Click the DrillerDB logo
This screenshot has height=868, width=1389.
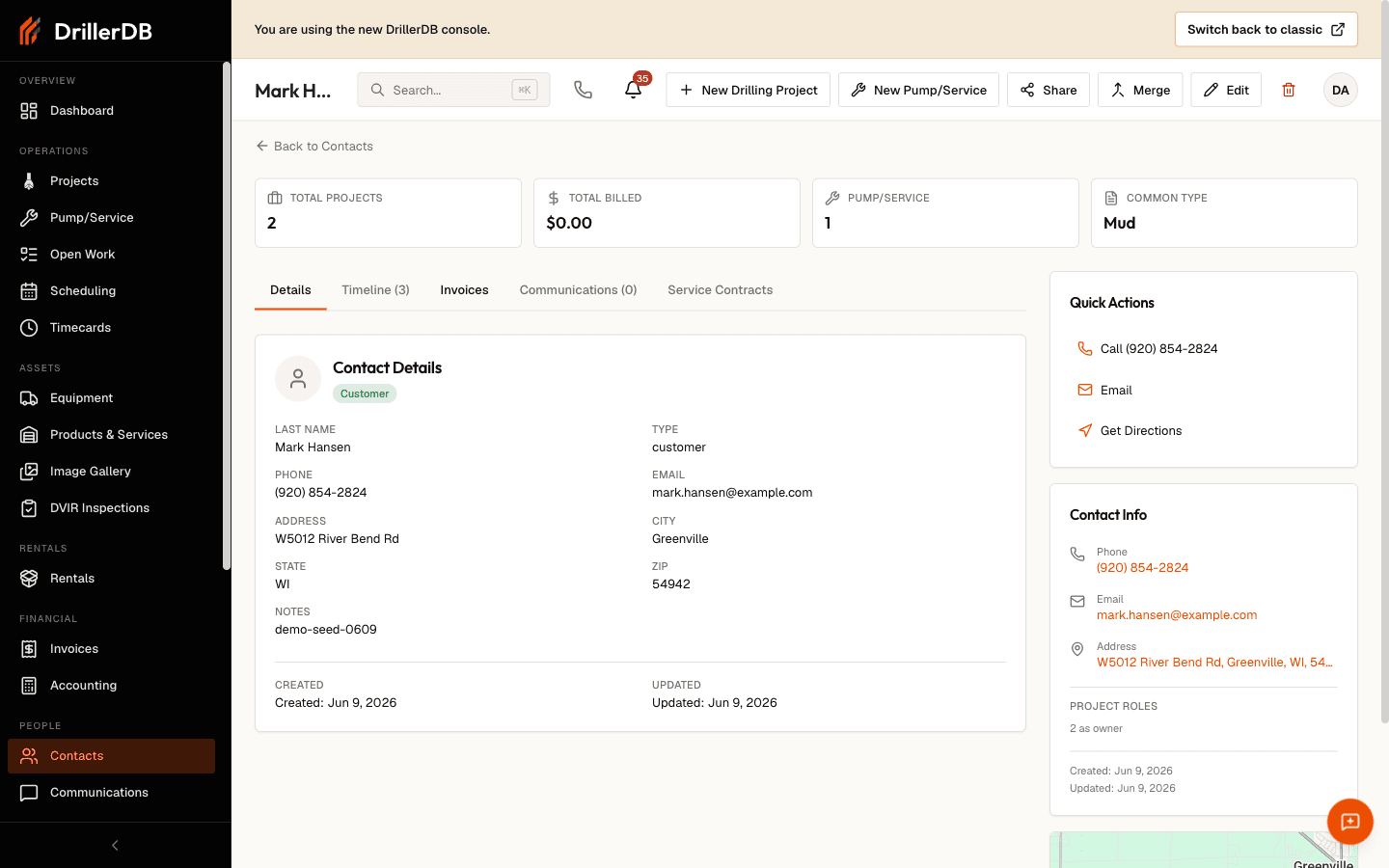86,31
